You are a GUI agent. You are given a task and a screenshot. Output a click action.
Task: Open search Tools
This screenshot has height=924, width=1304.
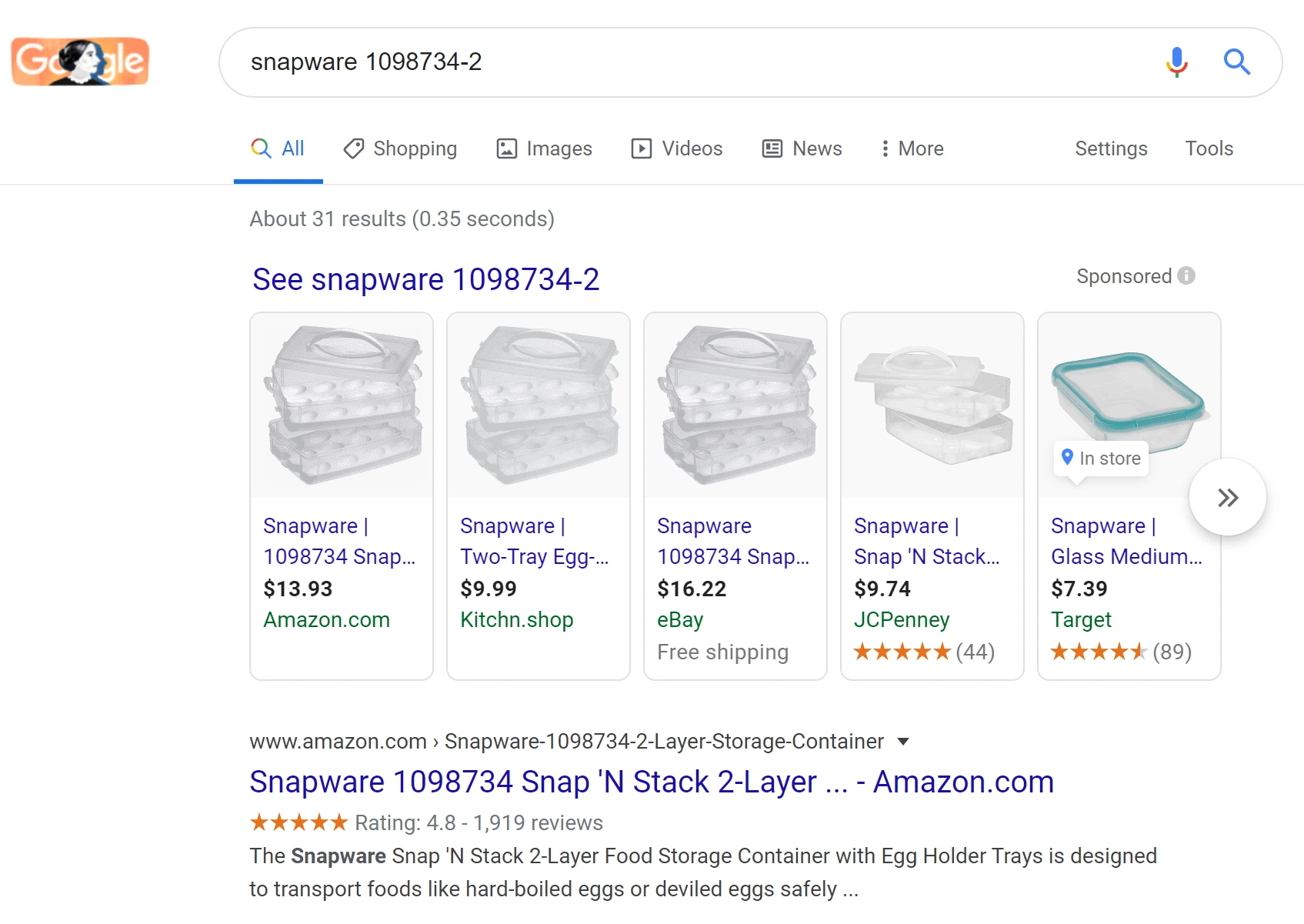click(x=1209, y=148)
